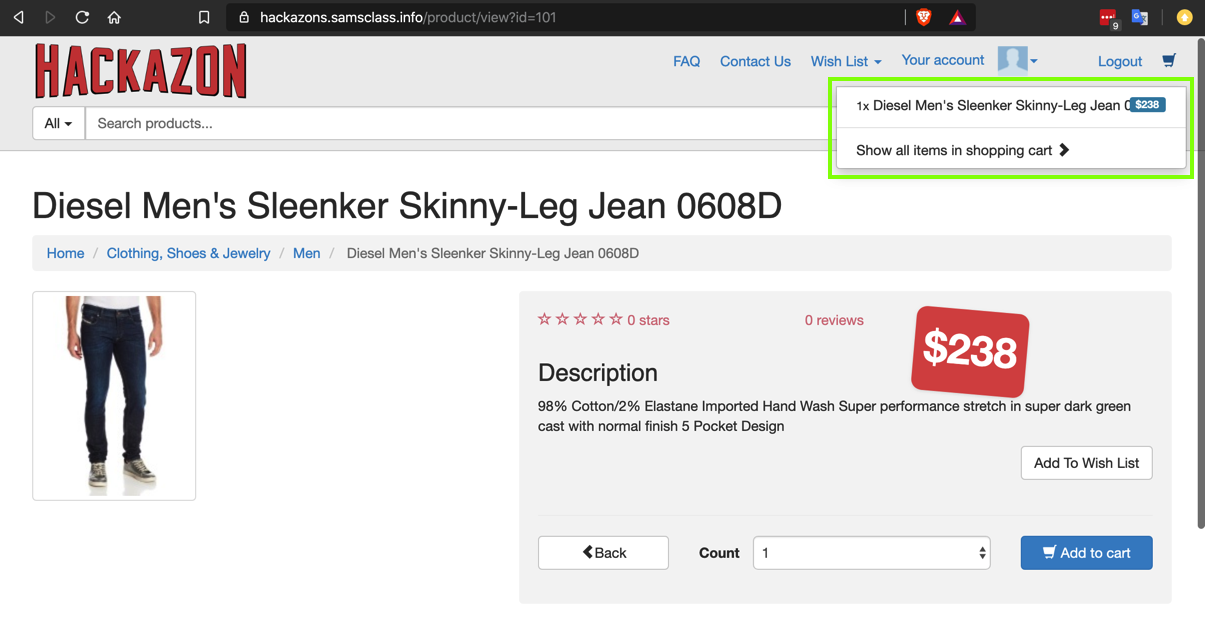Click the first rating star
The image size is (1205, 618).
544,320
